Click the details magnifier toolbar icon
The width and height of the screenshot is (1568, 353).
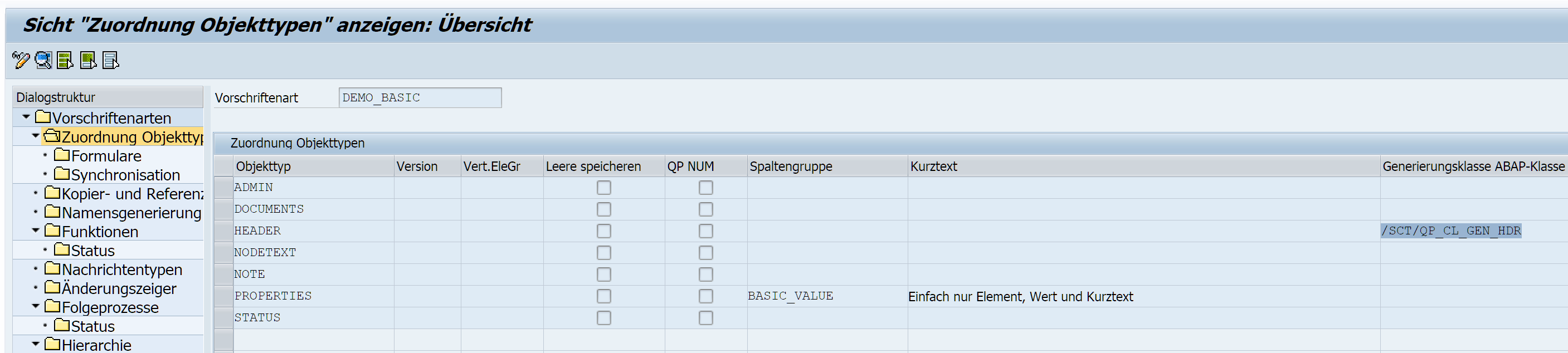point(42,60)
